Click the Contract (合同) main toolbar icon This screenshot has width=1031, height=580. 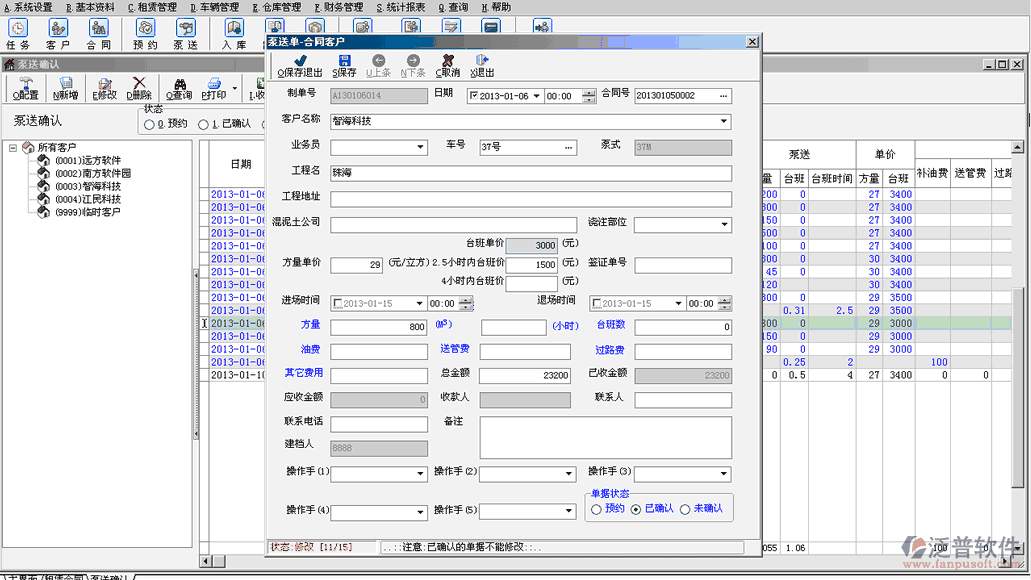click(98, 29)
